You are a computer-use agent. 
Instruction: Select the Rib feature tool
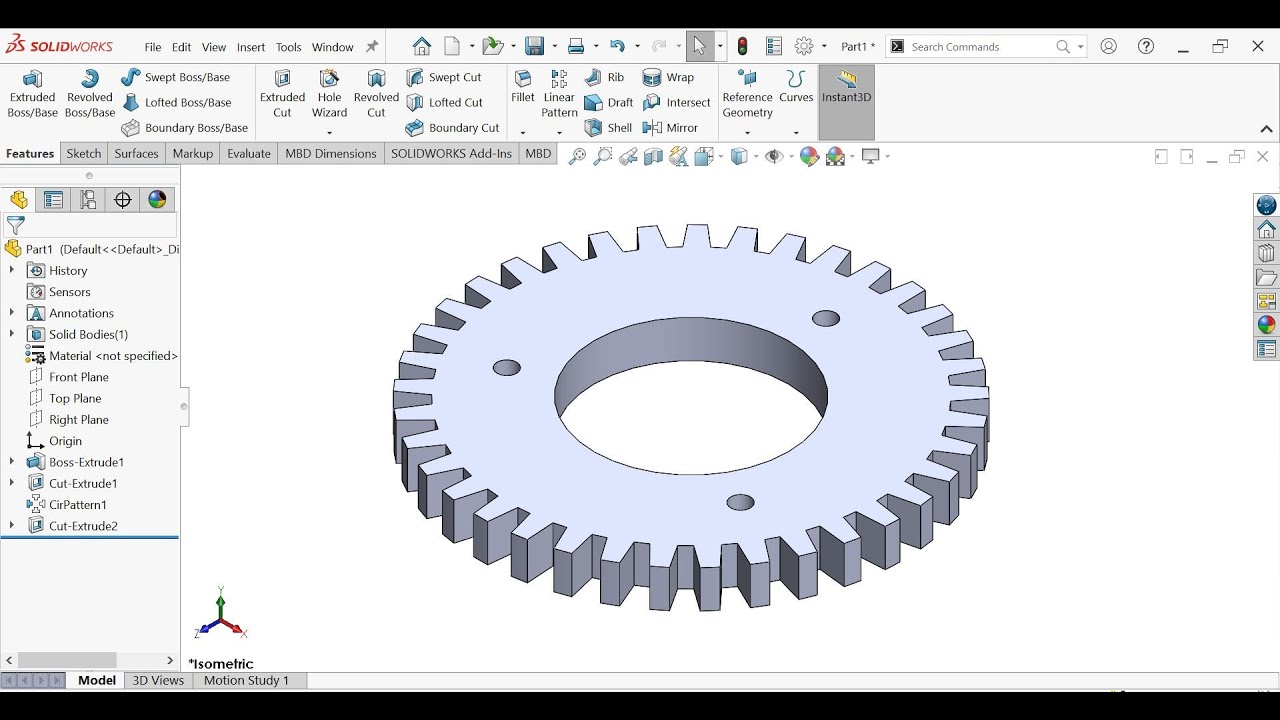coord(604,77)
